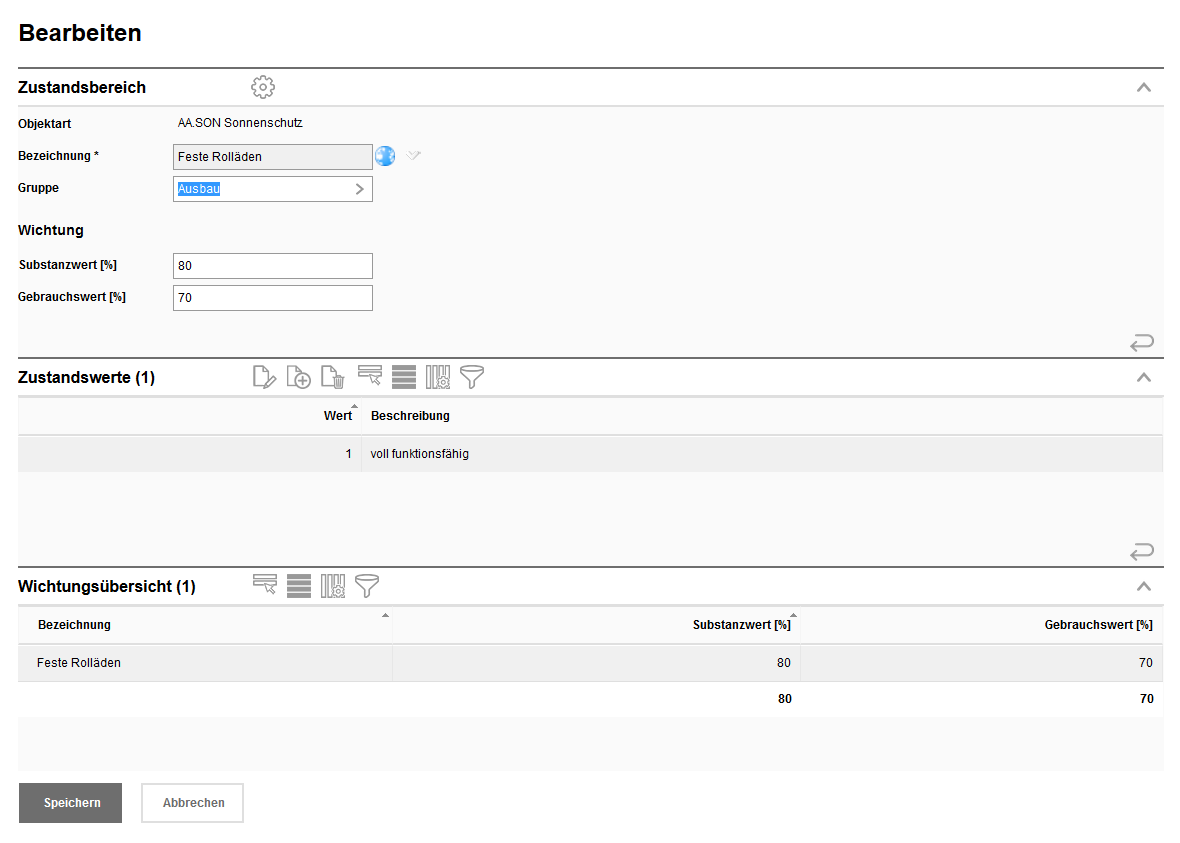This screenshot has height=843, width=1180.
Task: Click the globe translation icon beside Bezeichnung
Action: (385, 156)
